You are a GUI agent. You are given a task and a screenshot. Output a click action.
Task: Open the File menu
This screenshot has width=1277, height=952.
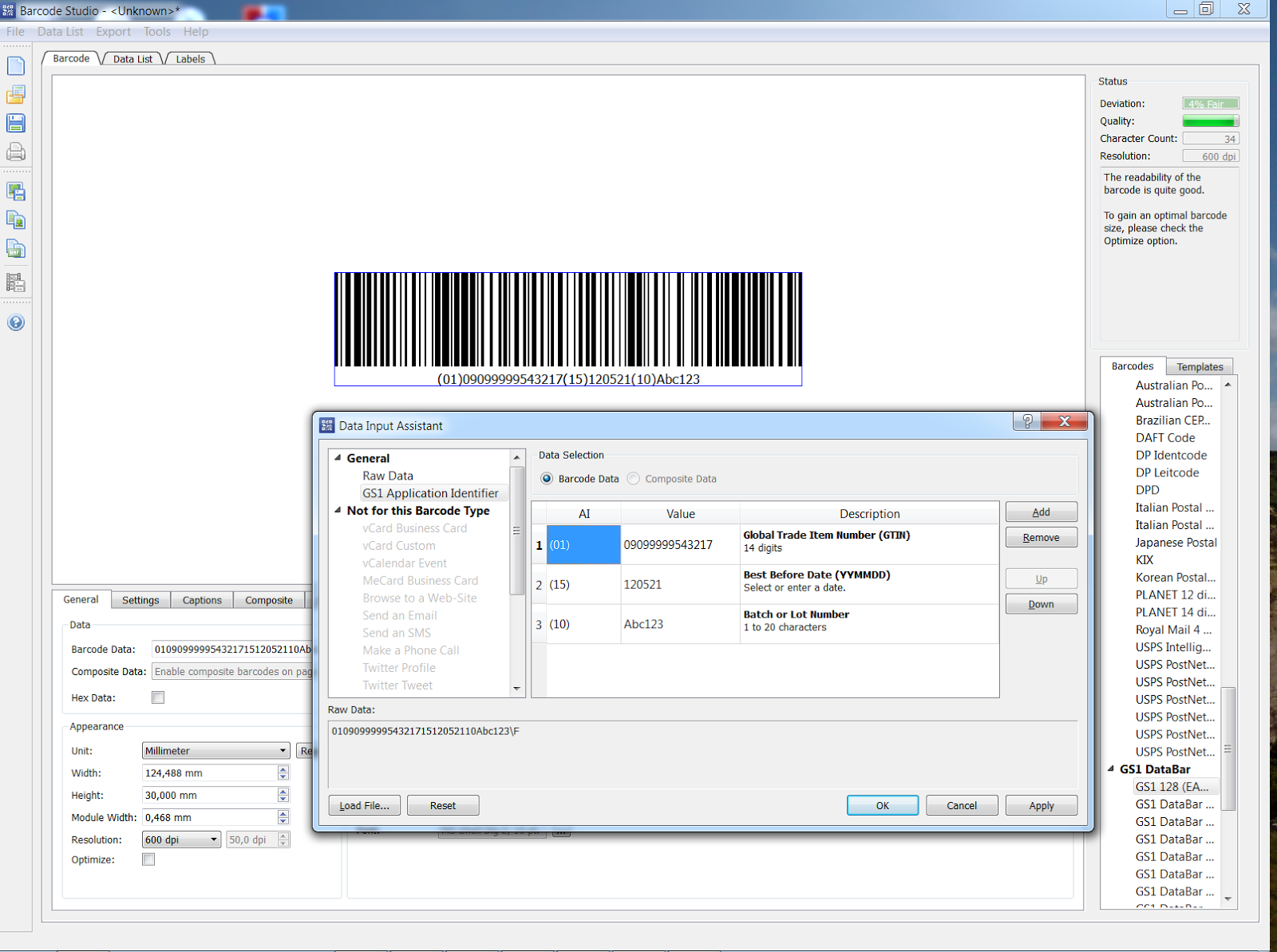tap(15, 32)
